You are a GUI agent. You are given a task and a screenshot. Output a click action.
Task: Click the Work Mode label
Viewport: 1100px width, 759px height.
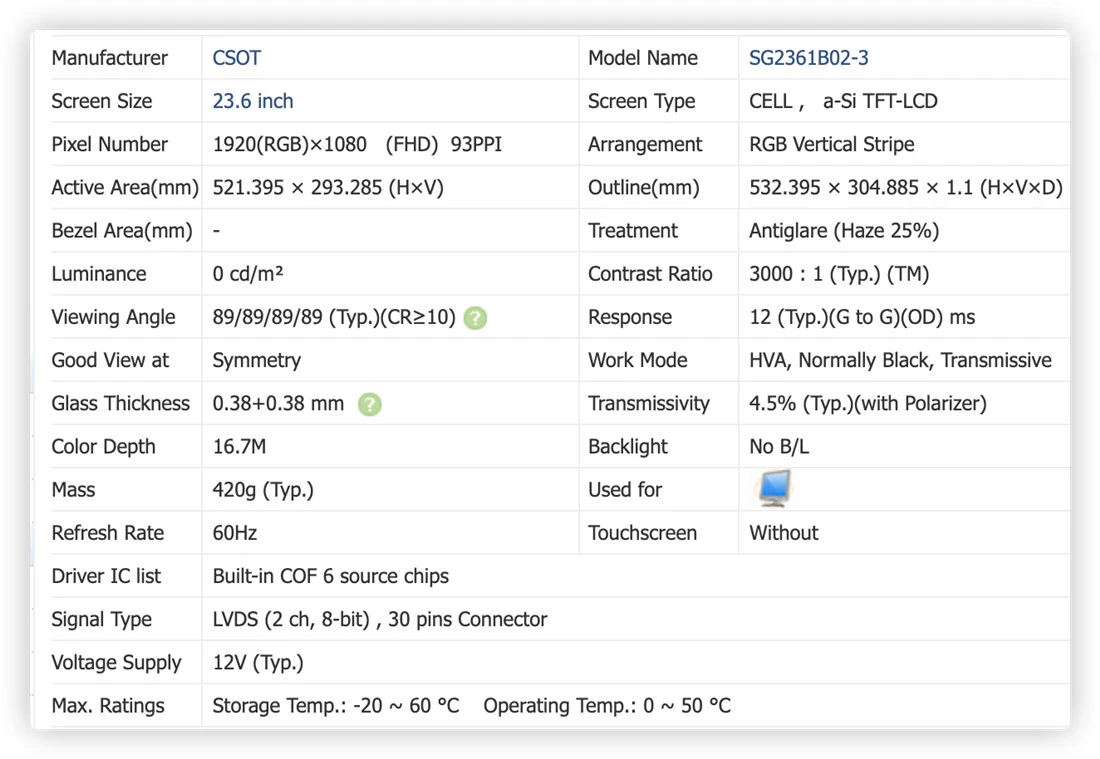[638, 361]
